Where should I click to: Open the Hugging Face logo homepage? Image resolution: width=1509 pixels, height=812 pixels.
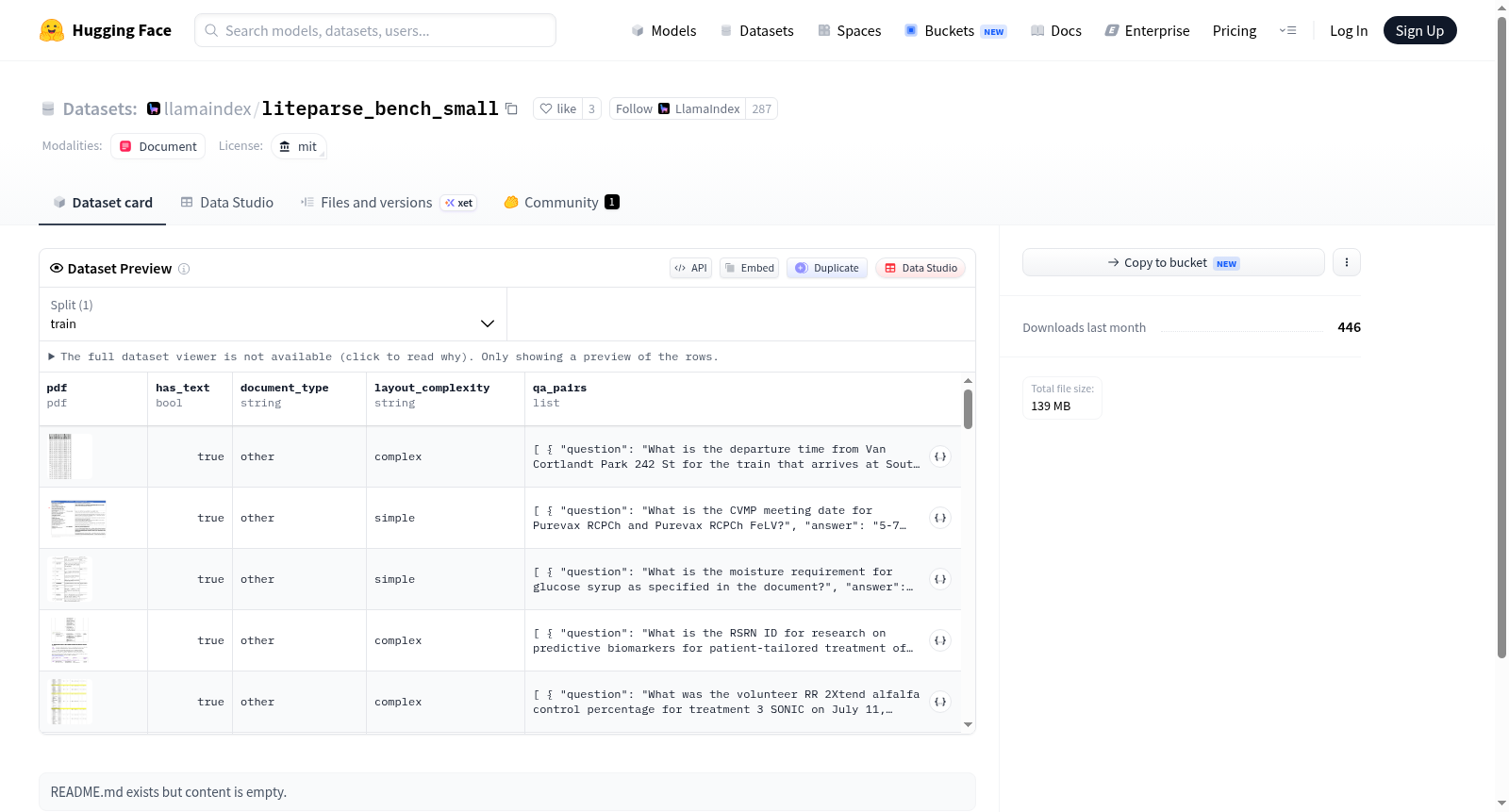[106, 30]
